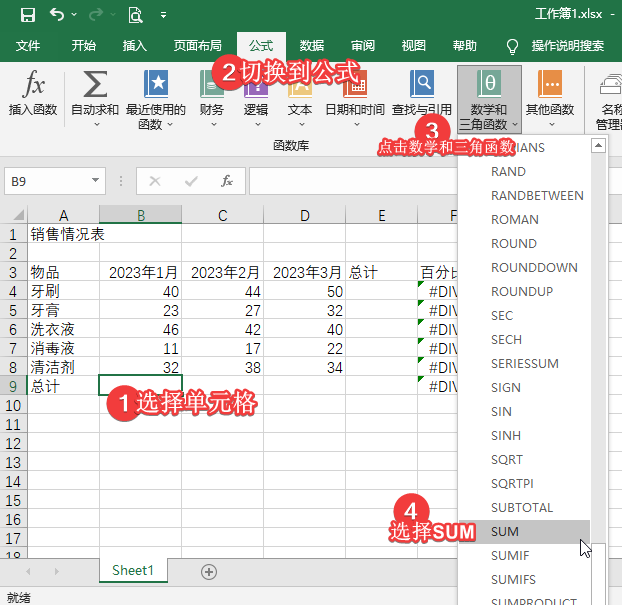Click the function list scroll up arrow

point(598,146)
